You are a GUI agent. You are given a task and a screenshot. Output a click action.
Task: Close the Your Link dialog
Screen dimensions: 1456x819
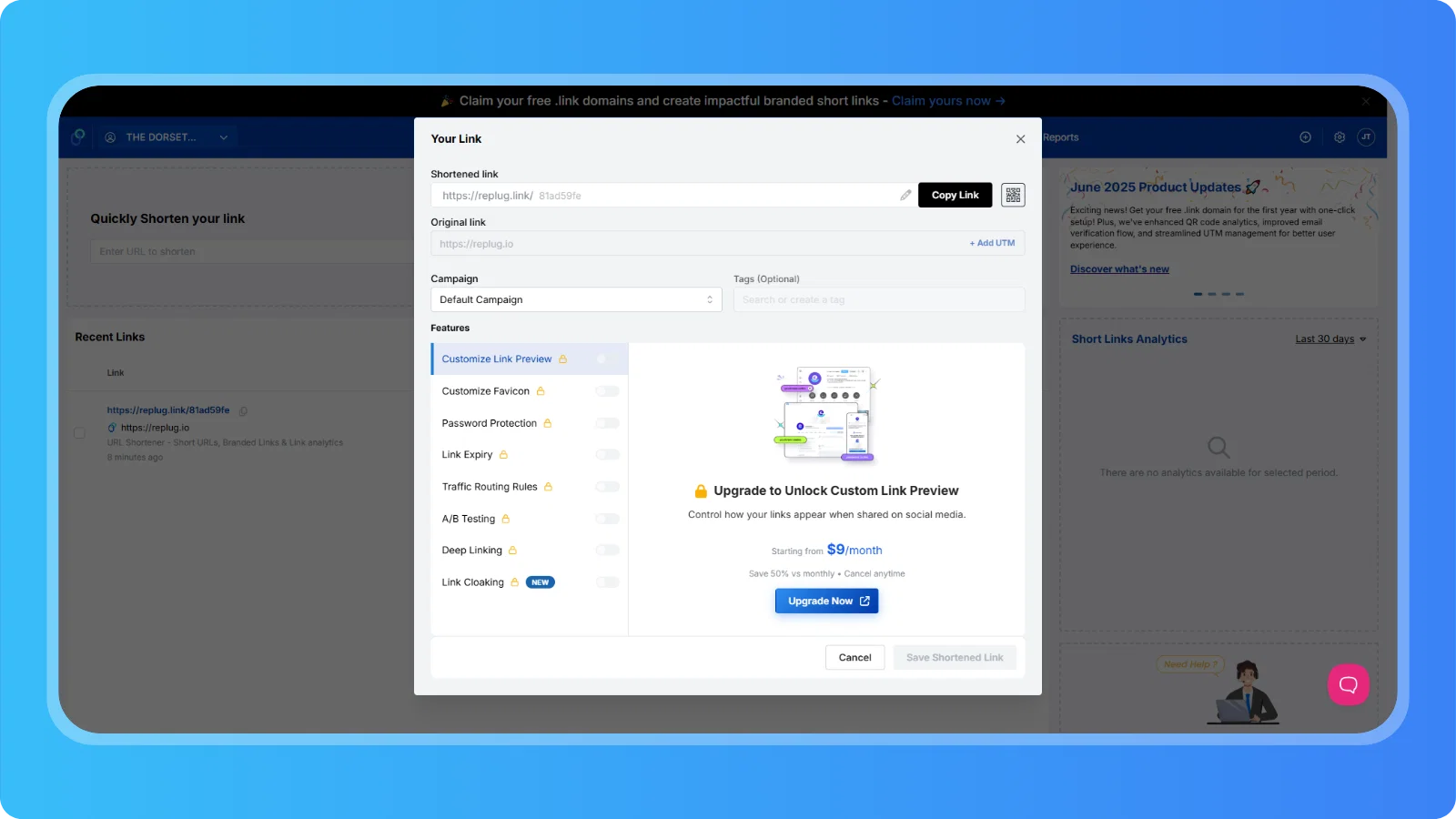(1020, 139)
